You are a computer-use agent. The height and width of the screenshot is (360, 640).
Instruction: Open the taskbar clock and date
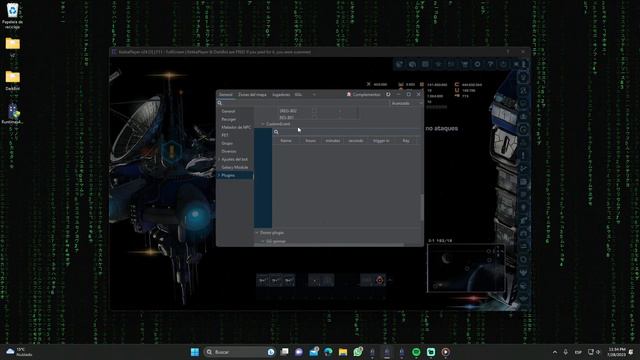616,352
